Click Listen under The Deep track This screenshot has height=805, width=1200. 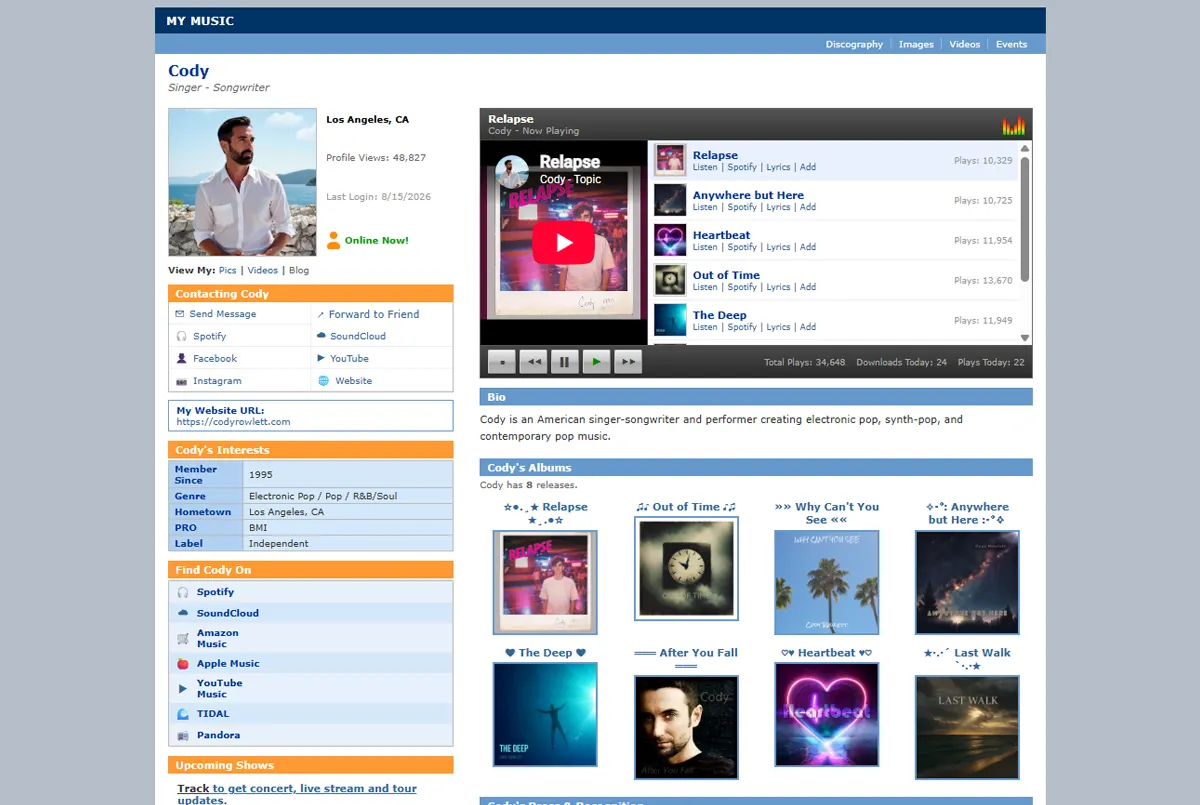(x=705, y=327)
